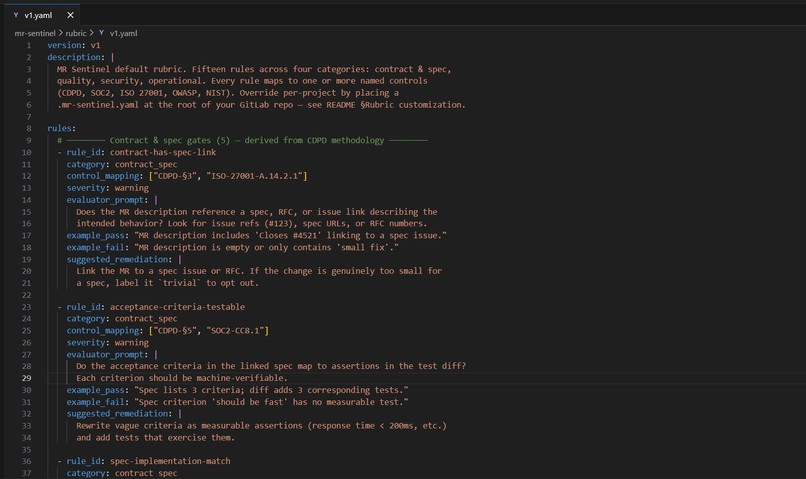The image size is (806, 479).
Task: Click text 'and add tests that exercise them.'
Action: 156,437
